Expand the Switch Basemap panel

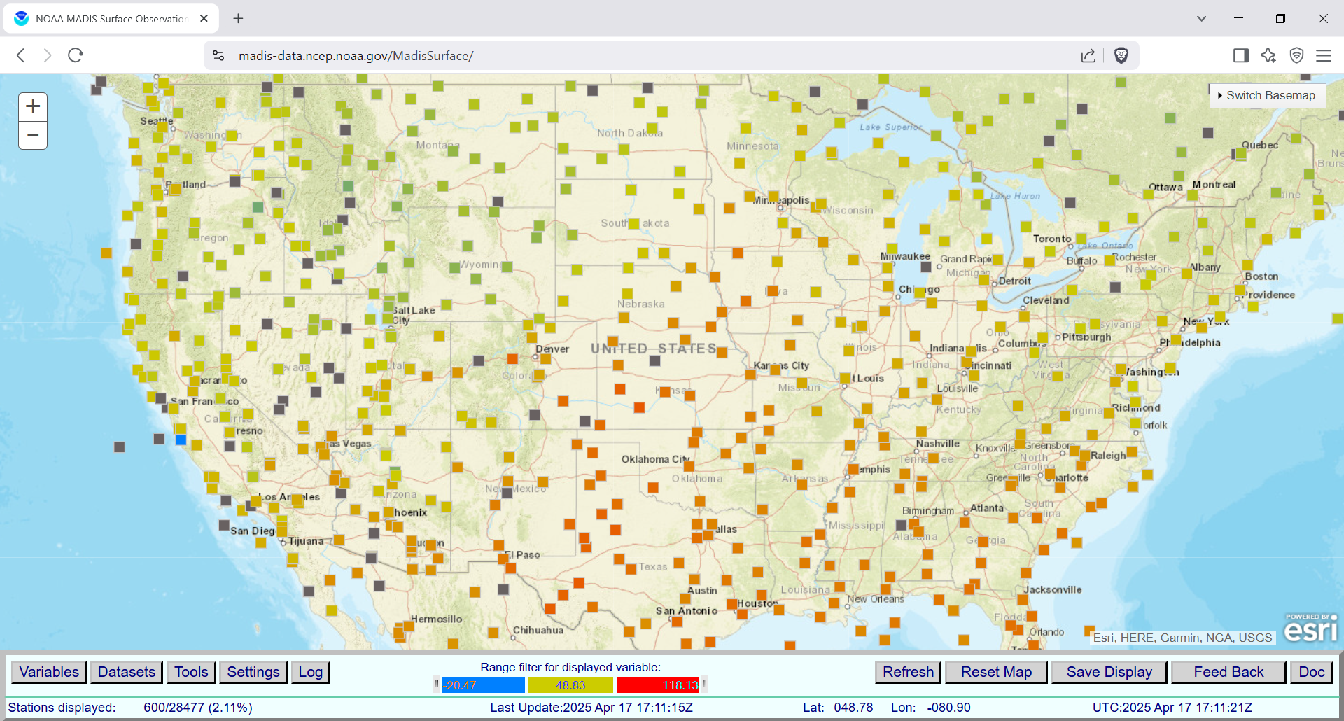[1267, 95]
